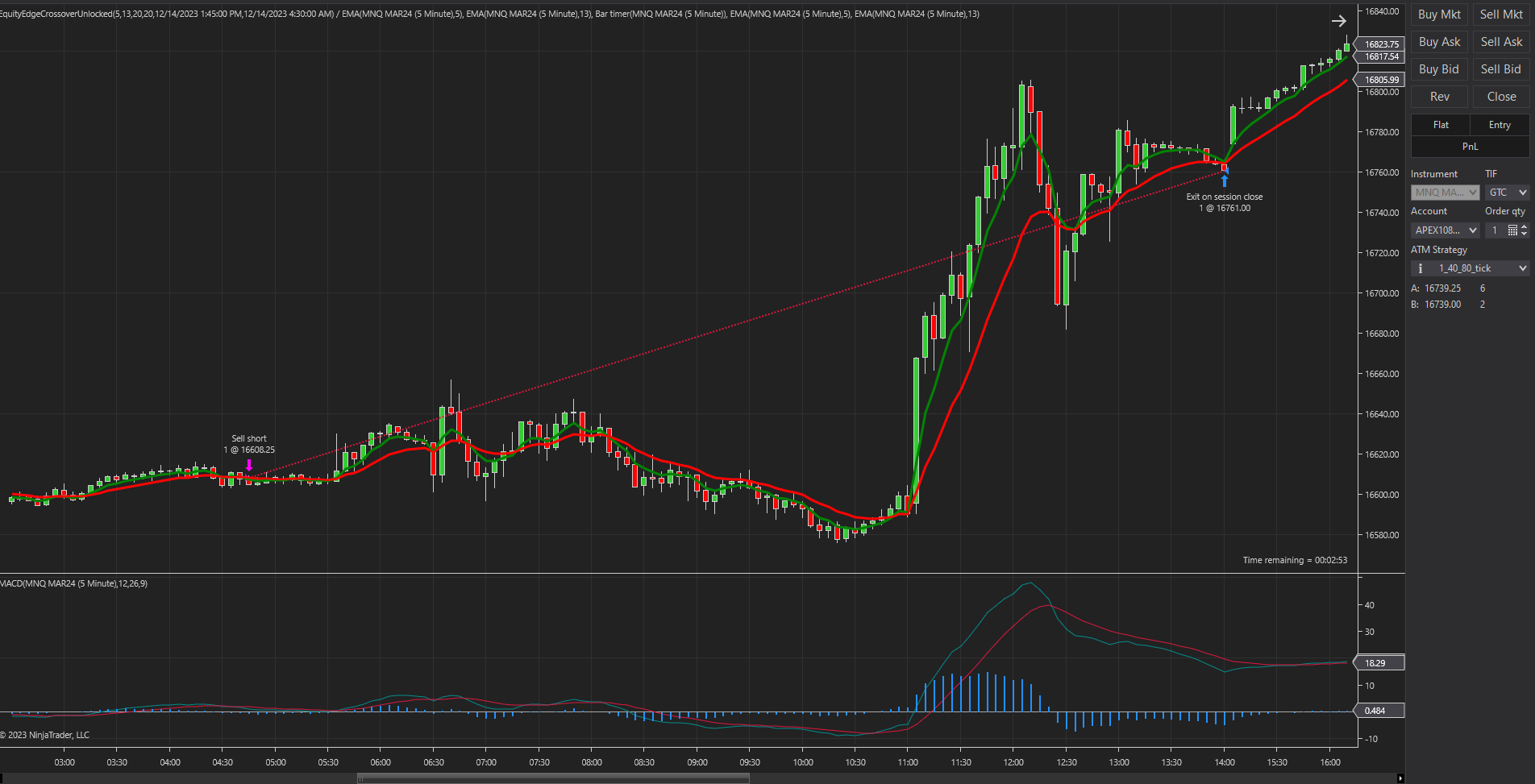
Task: Increase order quantity with up arrow
Action: pyautogui.click(x=1524, y=227)
